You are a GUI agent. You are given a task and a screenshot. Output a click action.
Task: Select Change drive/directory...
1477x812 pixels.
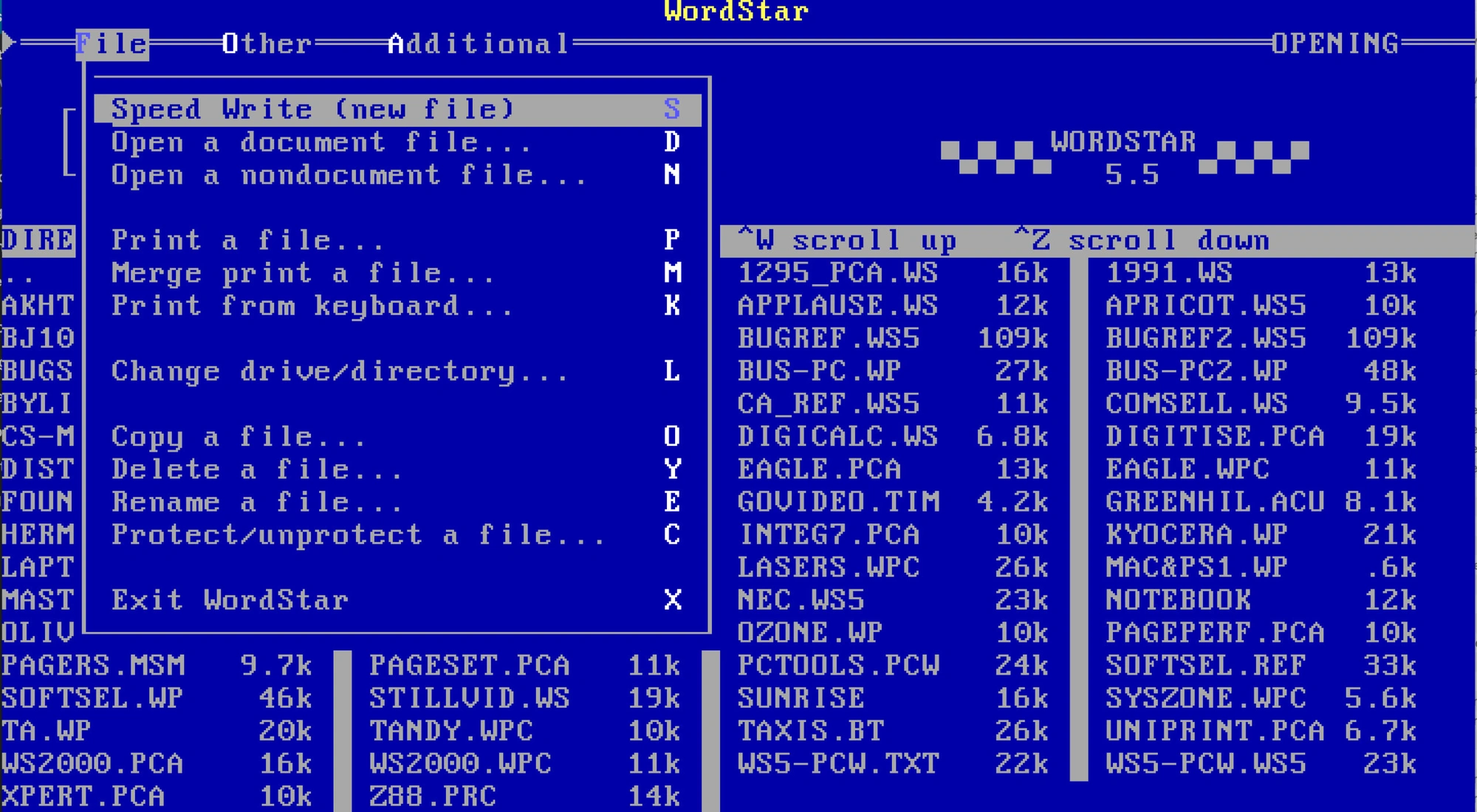397,371
